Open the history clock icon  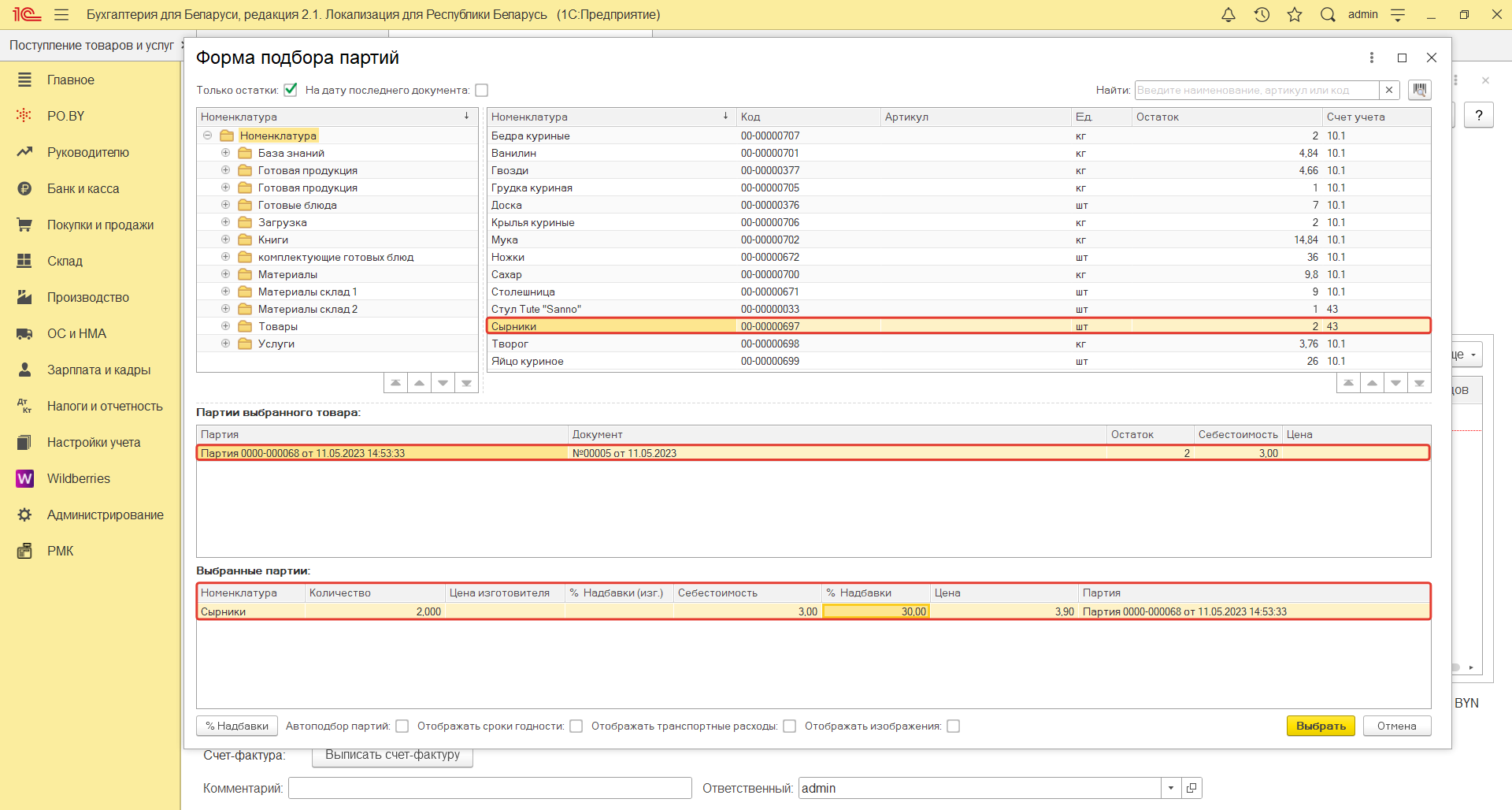pos(1262,15)
